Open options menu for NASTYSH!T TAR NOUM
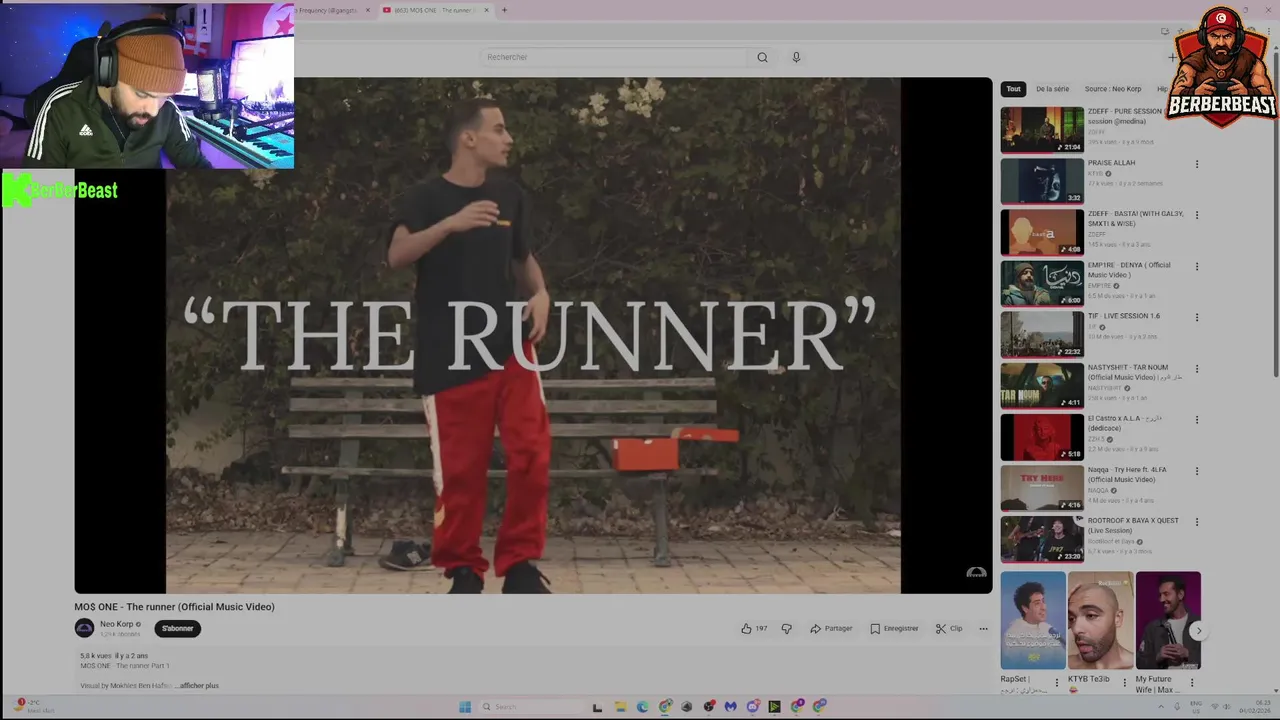Screen dimensions: 1280x720 (1196, 369)
